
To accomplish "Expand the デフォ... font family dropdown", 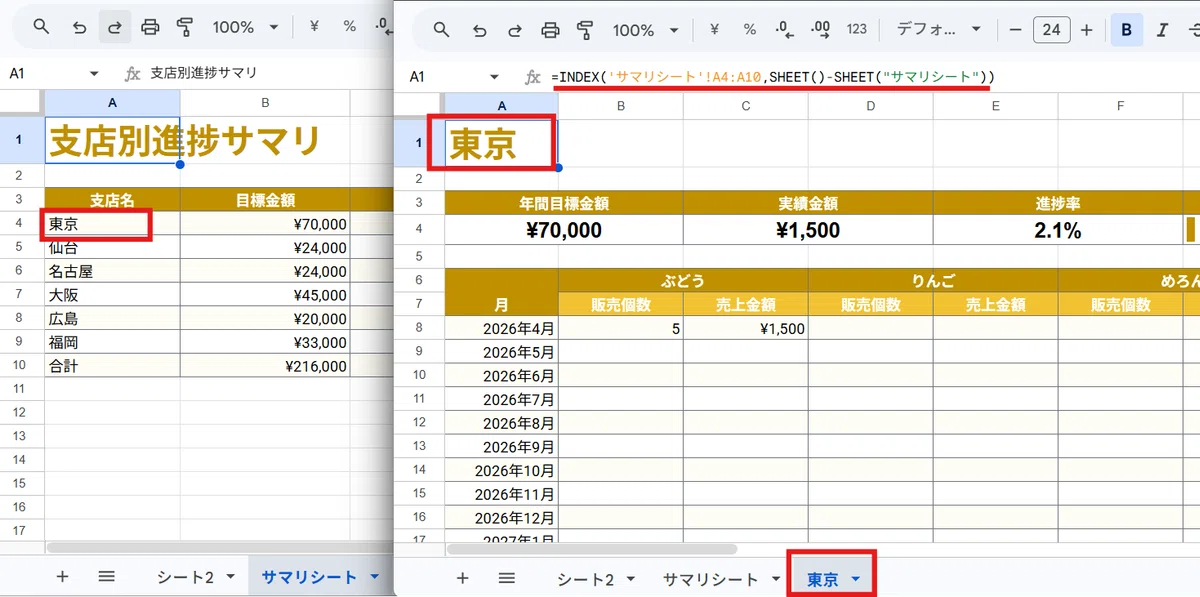I will click(939, 30).
